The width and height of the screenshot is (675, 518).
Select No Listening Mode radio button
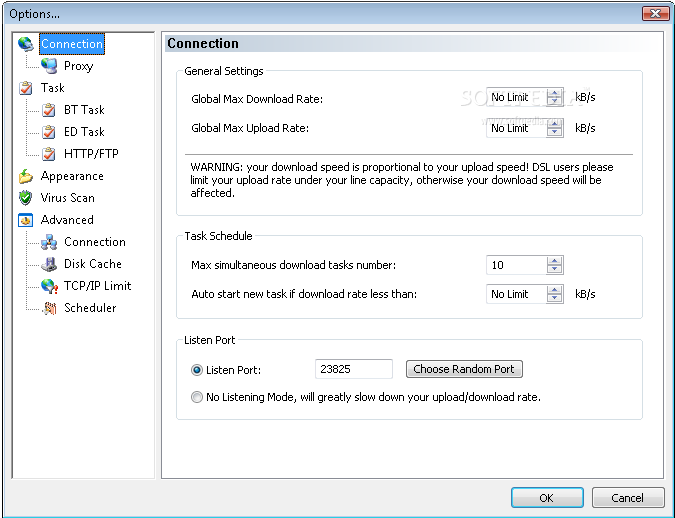197,397
